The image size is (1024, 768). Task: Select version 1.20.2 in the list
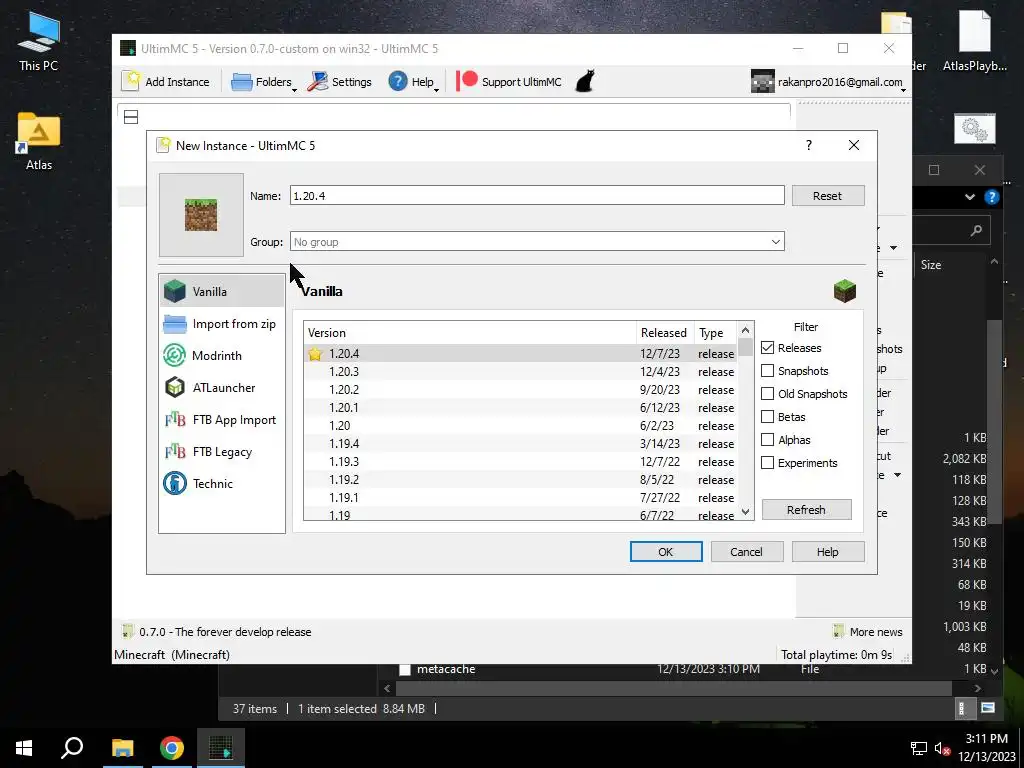[x=521, y=389]
